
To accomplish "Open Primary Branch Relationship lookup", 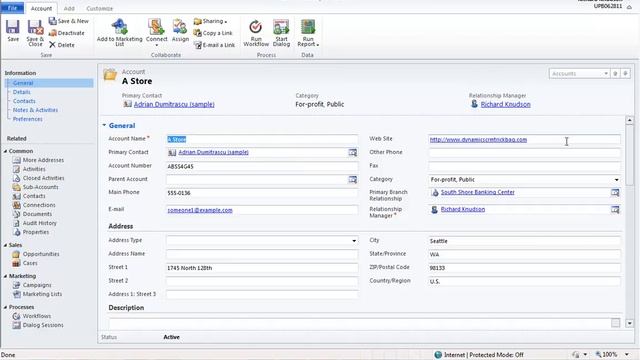I will (615, 192).
